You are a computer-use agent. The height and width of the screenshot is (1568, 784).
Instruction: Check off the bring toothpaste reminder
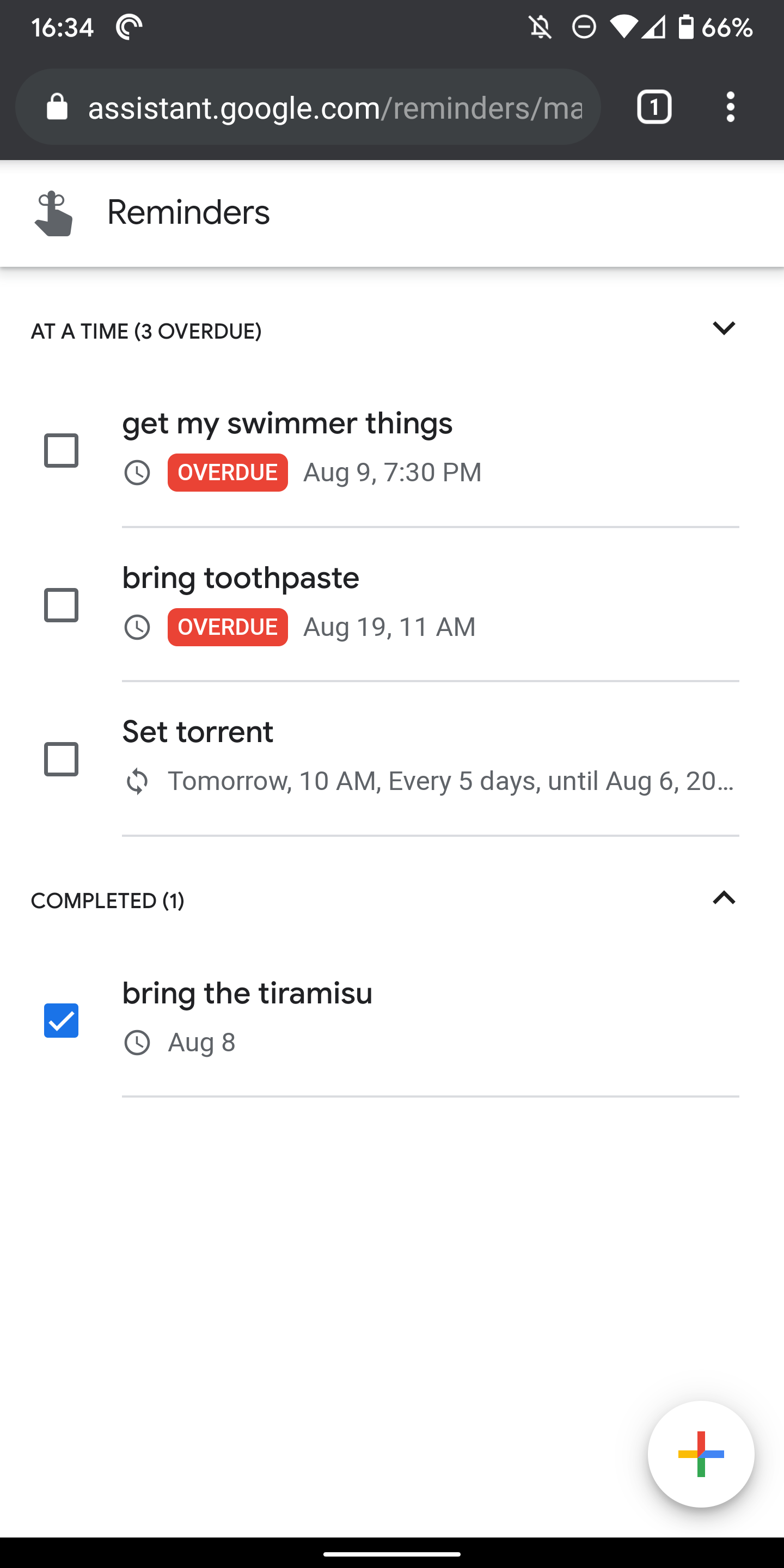point(61,604)
